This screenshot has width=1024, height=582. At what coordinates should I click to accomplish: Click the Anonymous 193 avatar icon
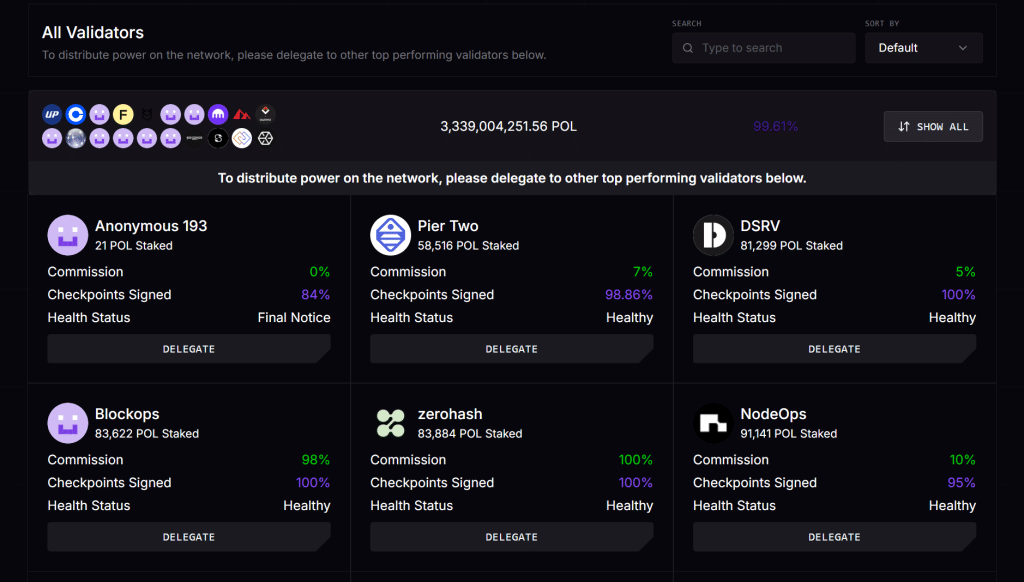[68, 235]
